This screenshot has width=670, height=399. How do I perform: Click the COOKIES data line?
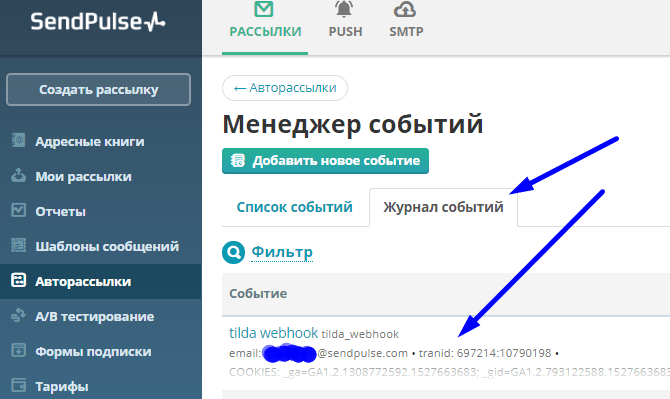(450, 372)
